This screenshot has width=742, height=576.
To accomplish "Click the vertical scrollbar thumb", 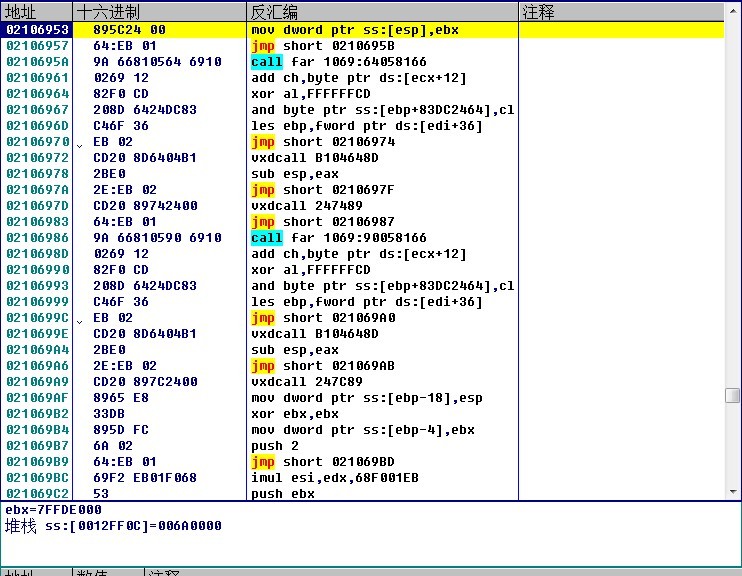I will 733,395.
